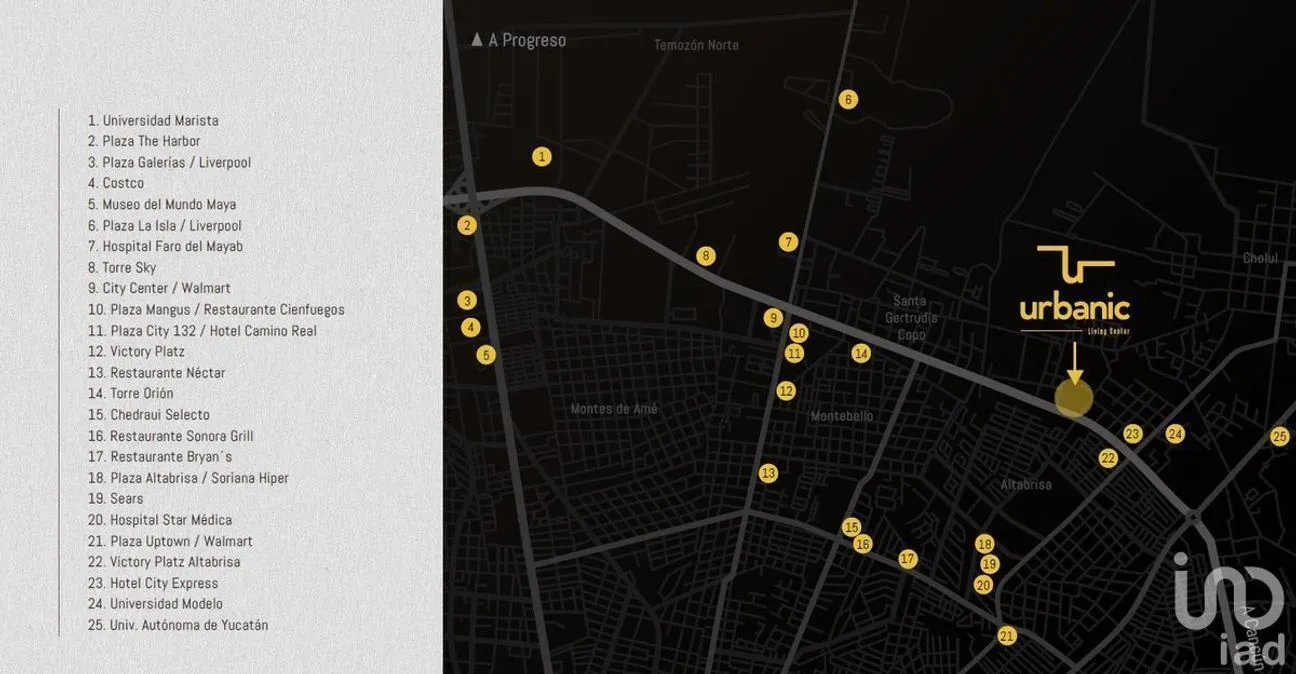Click map marker number 1
Image resolution: width=1296 pixels, height=674 pixels.
[x=541, y=156]
